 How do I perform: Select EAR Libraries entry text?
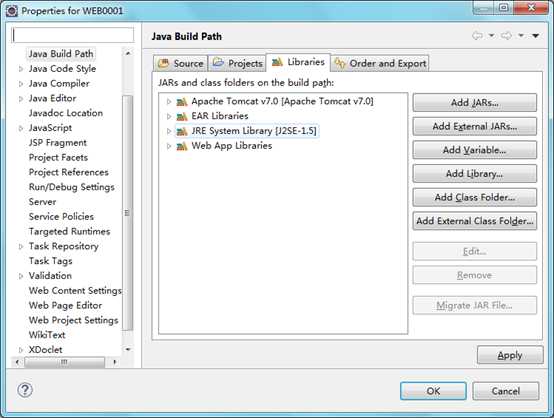(x=220, y=116)
